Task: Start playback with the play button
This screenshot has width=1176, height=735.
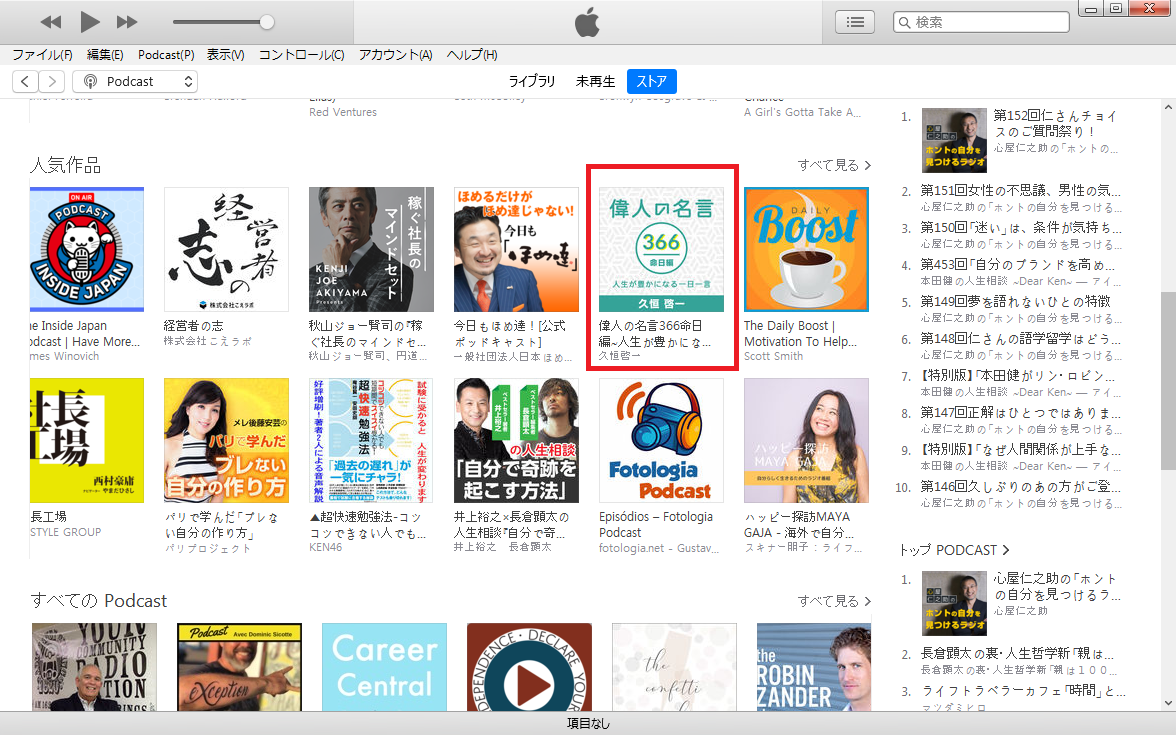Action: 90,22
